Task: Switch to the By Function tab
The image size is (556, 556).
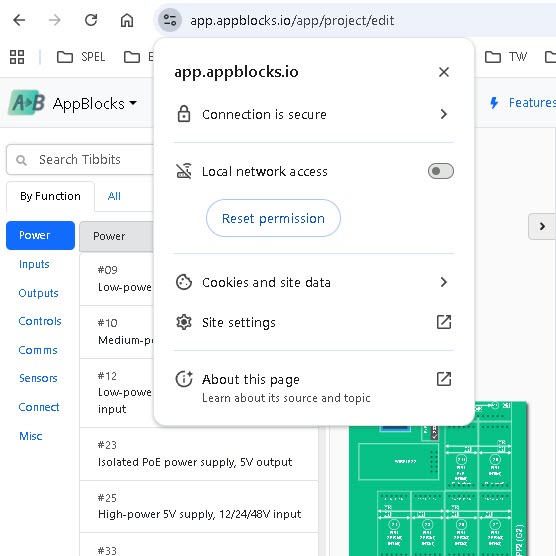Action: 50,196
